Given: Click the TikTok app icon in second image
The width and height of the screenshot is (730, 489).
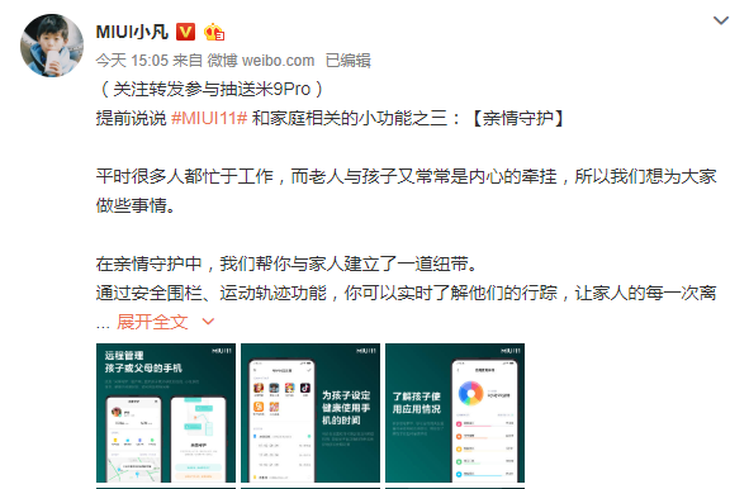Looking at the screenshot, I should pyautogui.click(x=305, y=388).
